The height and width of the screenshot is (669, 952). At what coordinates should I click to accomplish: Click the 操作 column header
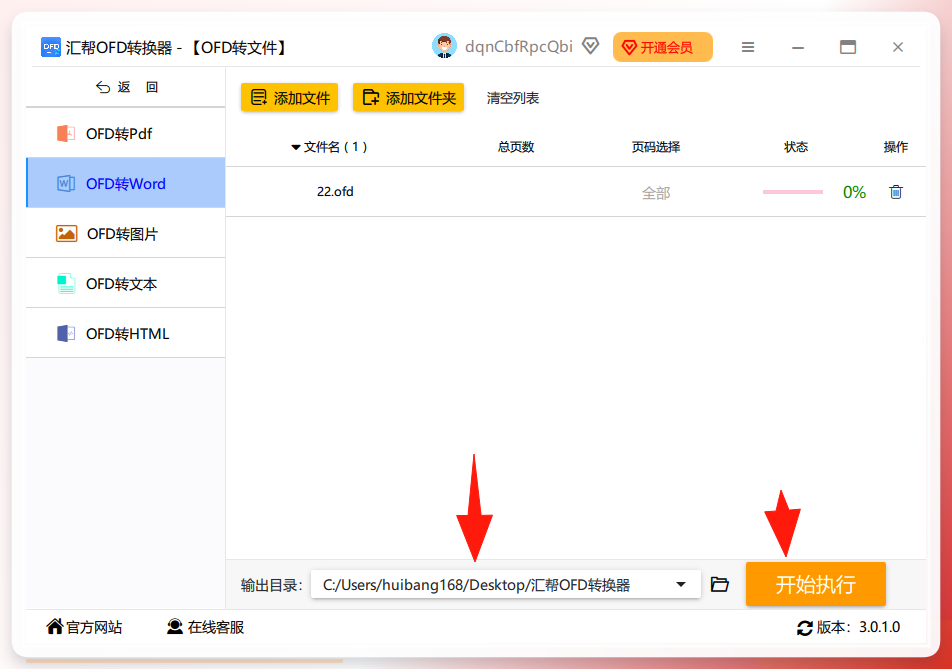896,147
